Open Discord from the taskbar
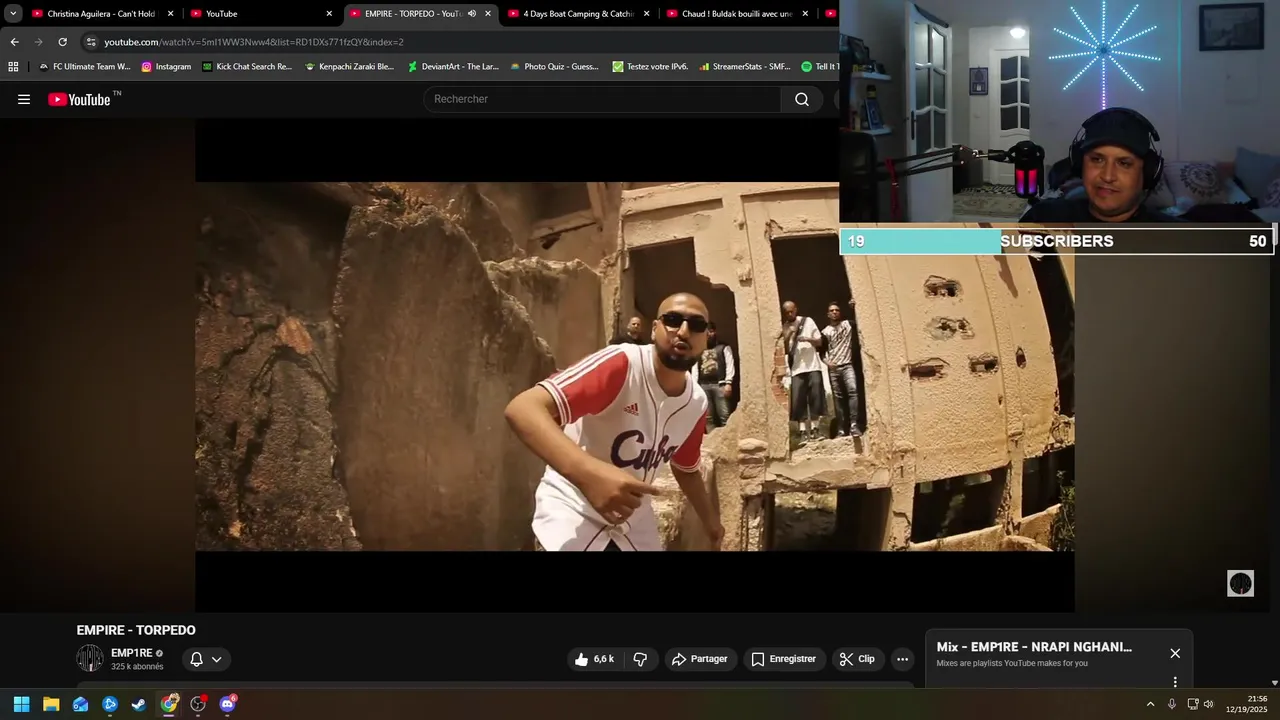This screenshot has width=1280, height=720. pyautogui.click(x=227, y=704)
